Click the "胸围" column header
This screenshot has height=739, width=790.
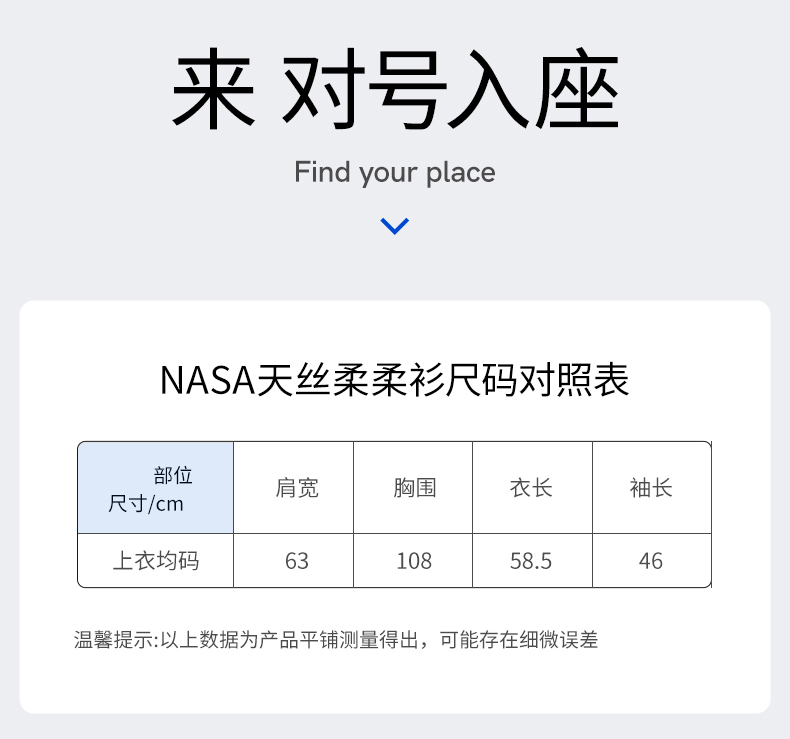point(414,488)
